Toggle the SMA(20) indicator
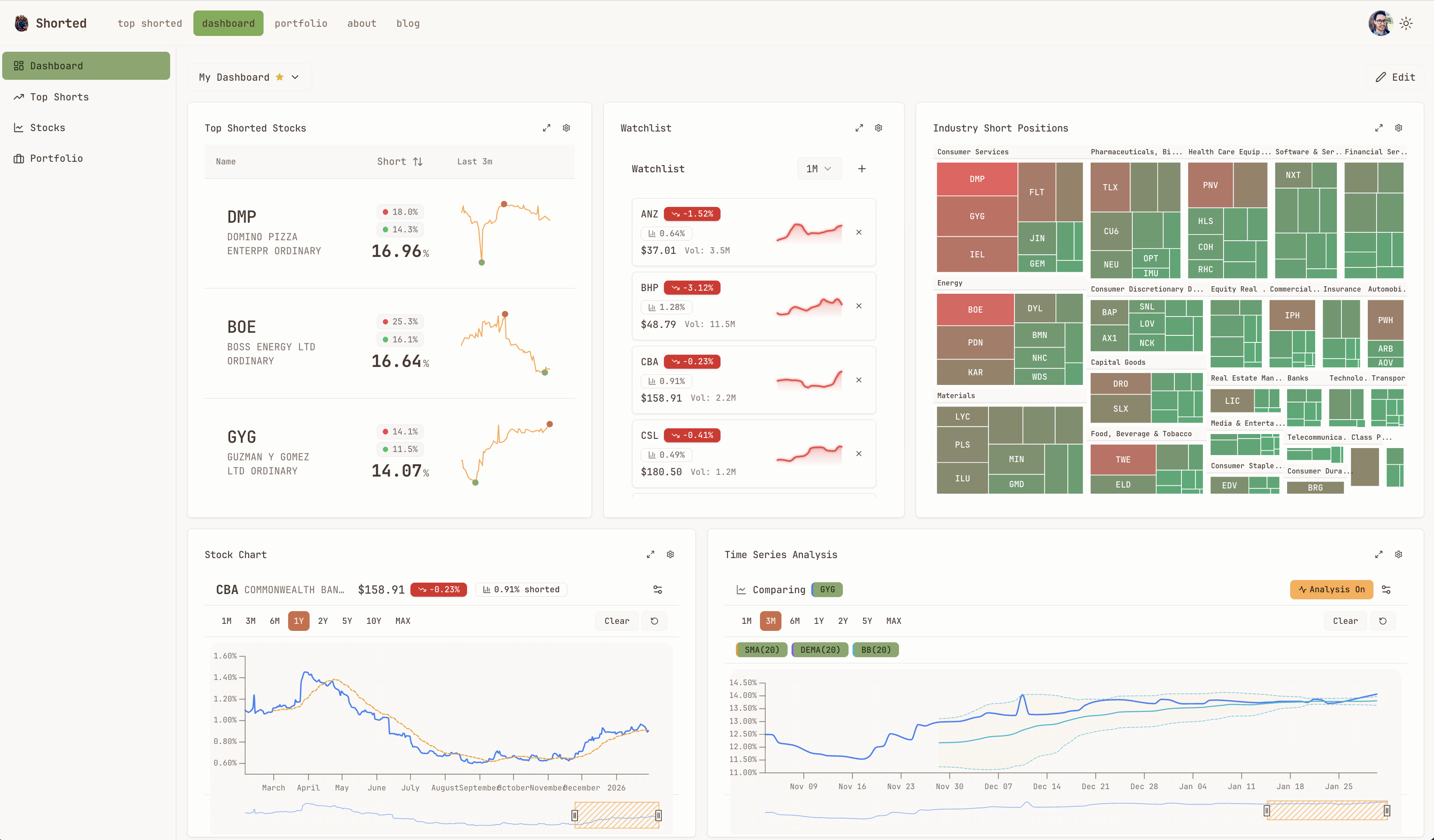Image resolution: width=1434 pixels, height=840 pixels. click(x=761, y=650)
